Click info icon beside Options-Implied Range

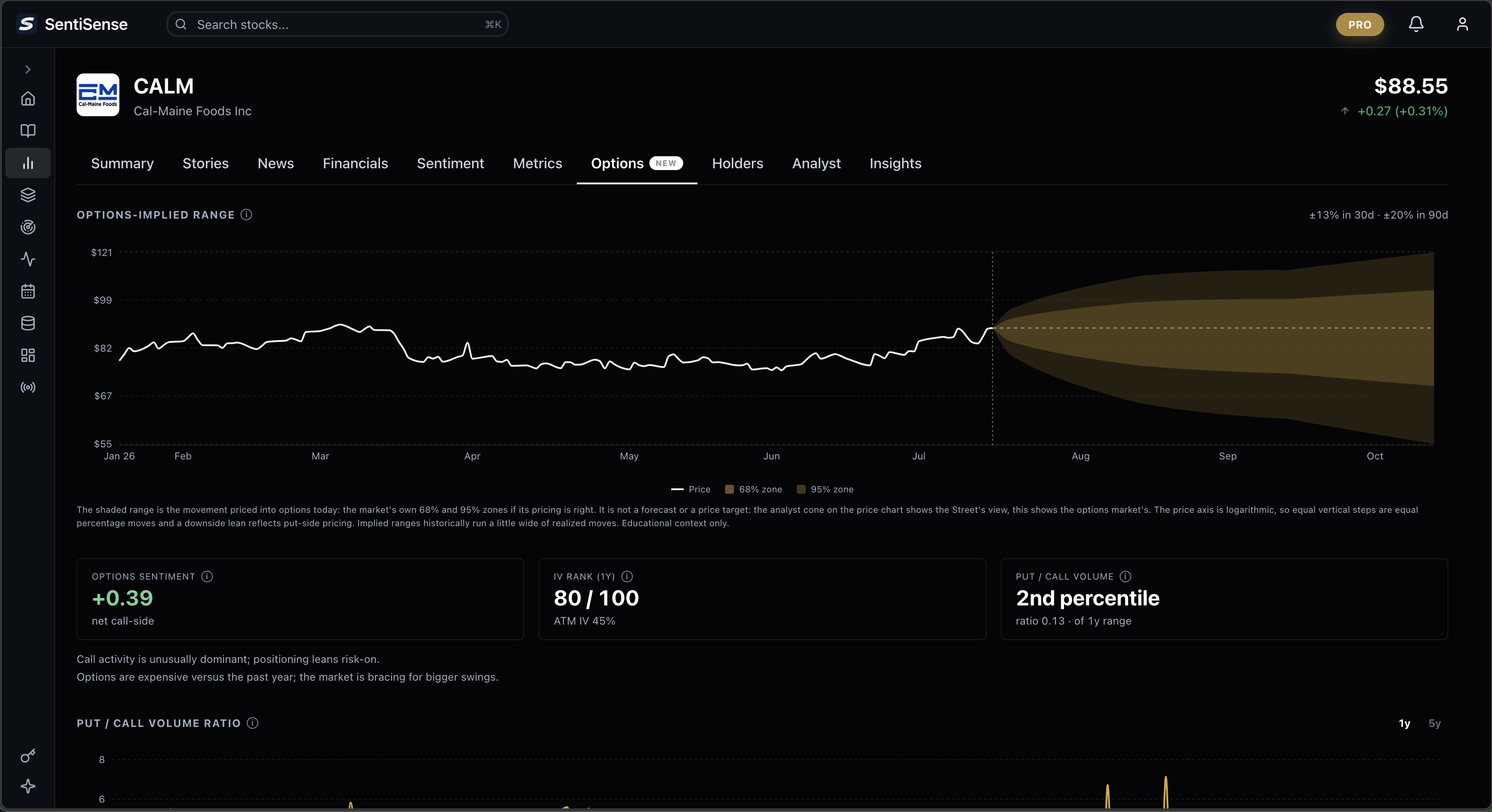[x=246, y=215]
